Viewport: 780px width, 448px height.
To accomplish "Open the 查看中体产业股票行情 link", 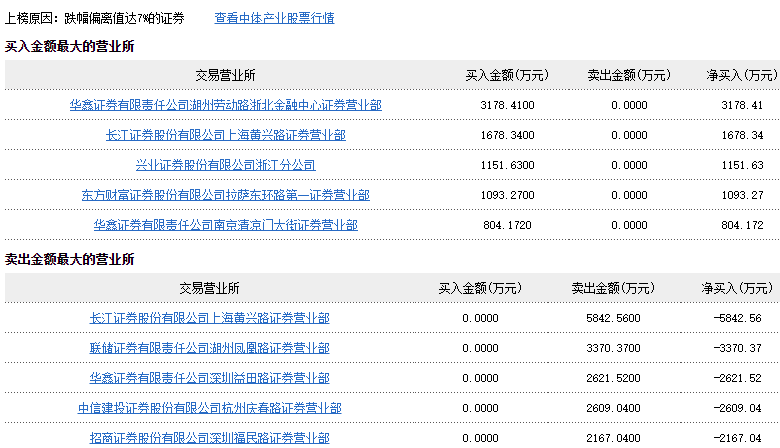I will pyautogui.click(x=274, y=18).
